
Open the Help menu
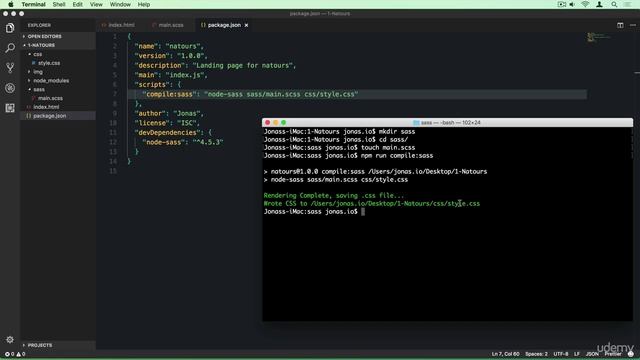tap(144, 4)
